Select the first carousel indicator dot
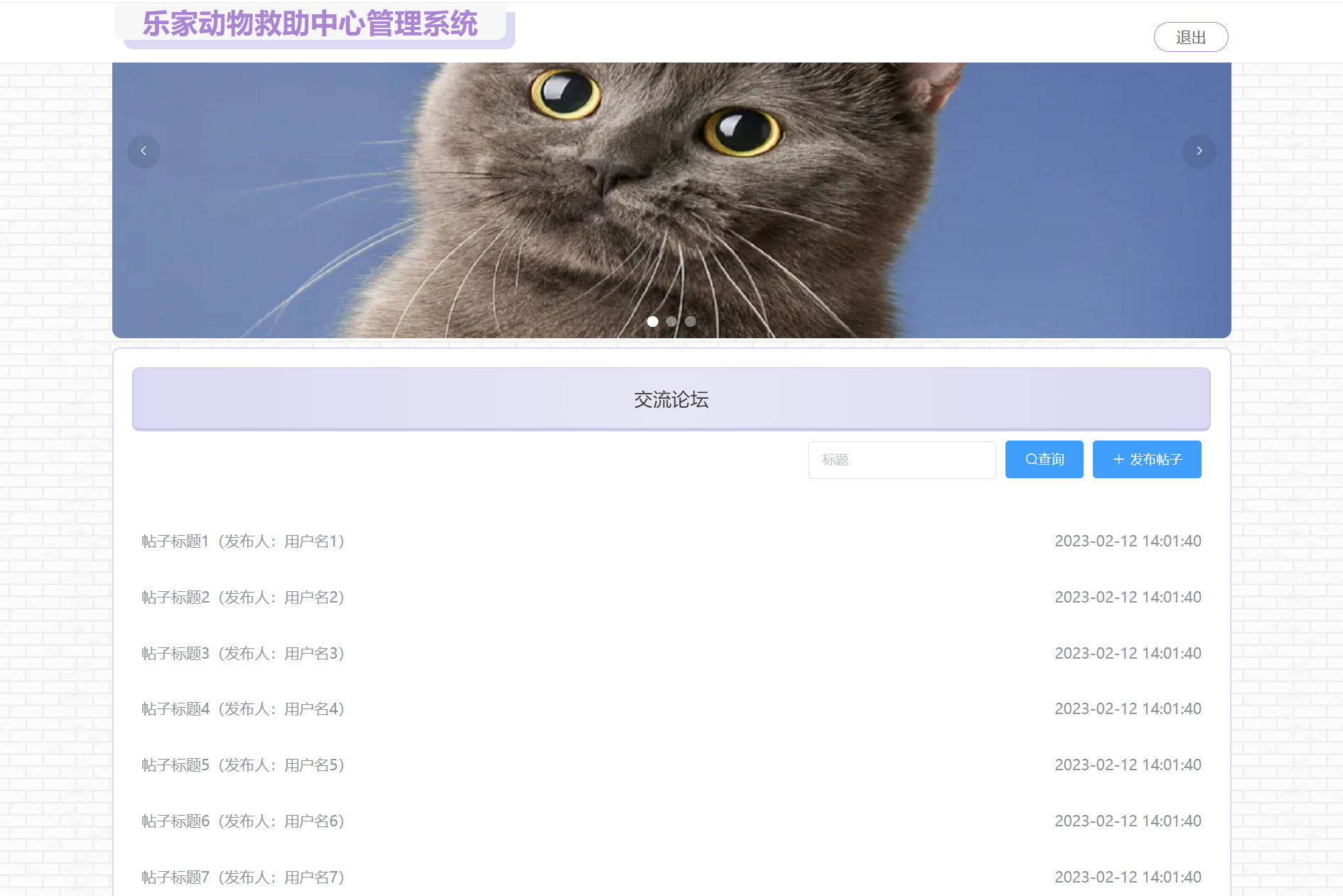 click(652, 321)
